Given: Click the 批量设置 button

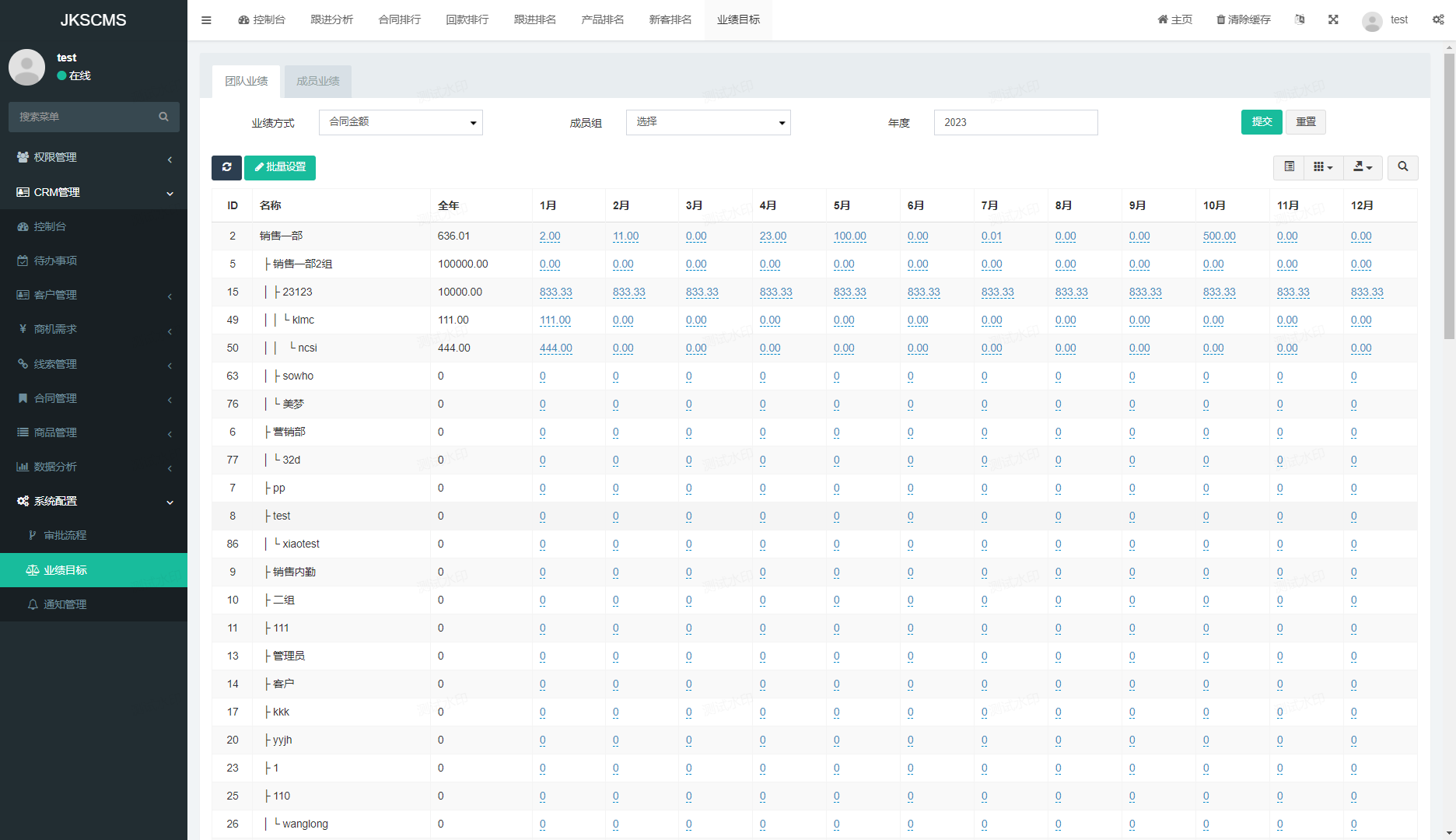Looking at the screenshot, I should pos(280,167).
